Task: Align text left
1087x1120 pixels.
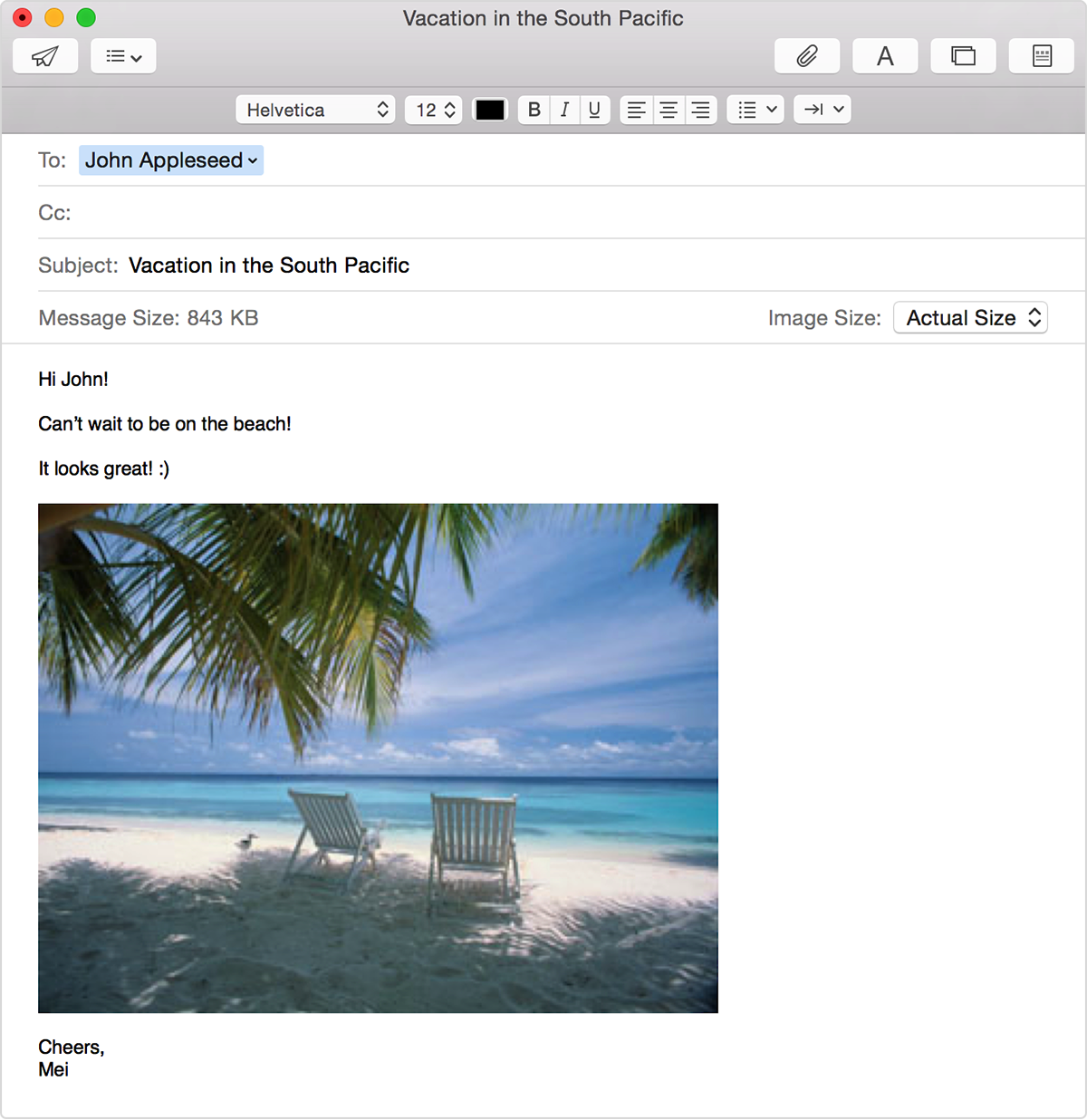Action: (x=637, y=110)
